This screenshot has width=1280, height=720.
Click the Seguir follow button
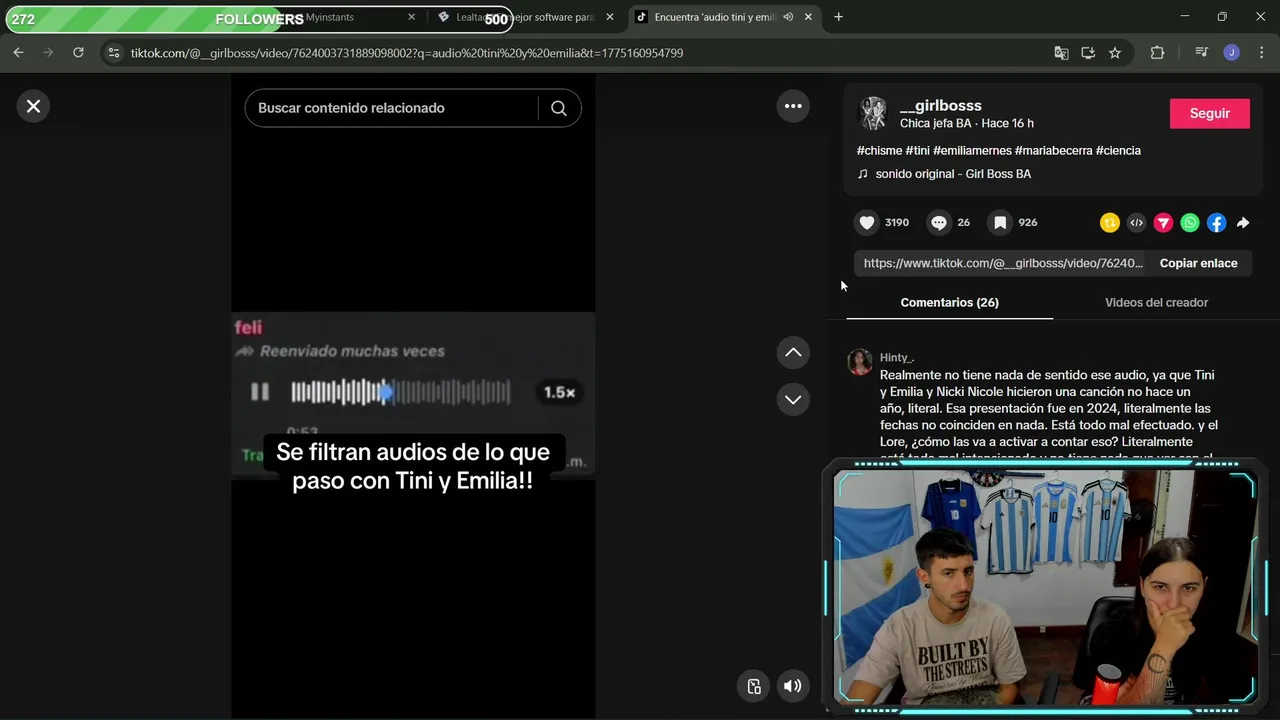tap(1209, 113)
